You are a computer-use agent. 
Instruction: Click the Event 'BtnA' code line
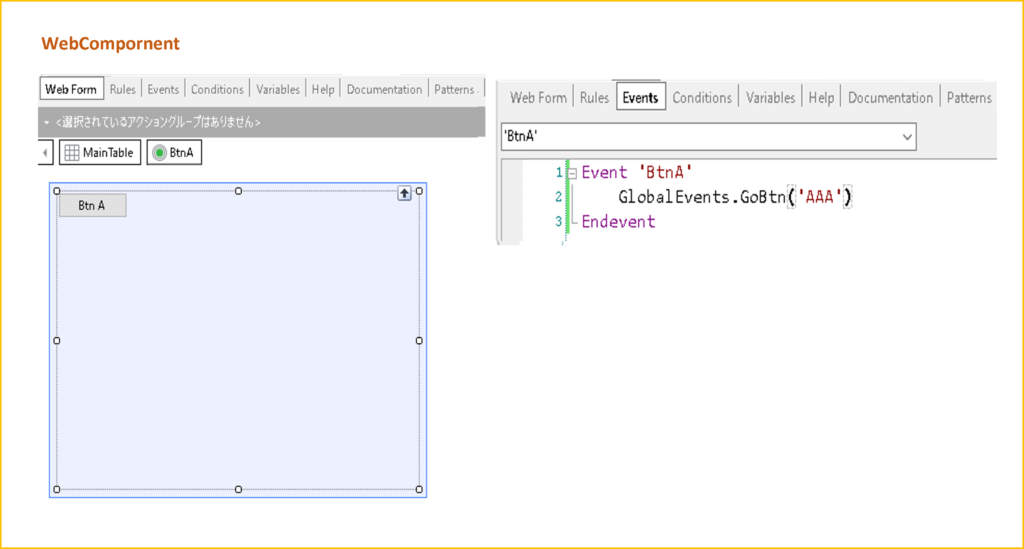(637, 172)
